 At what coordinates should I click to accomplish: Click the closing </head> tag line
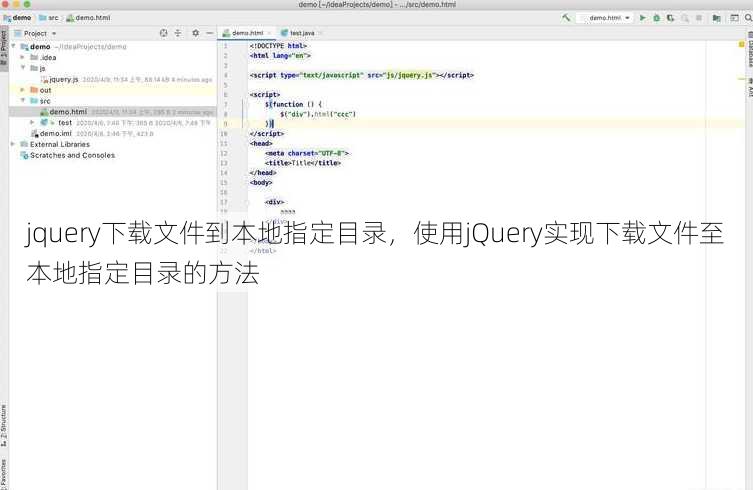coord(263,172)
